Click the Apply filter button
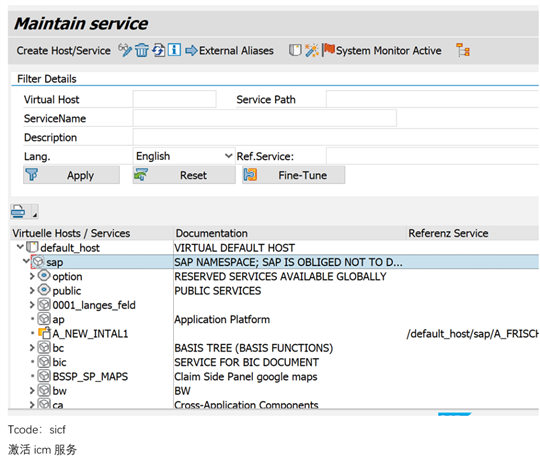Viewport: 540px width, 461px height. pos(72,175)
